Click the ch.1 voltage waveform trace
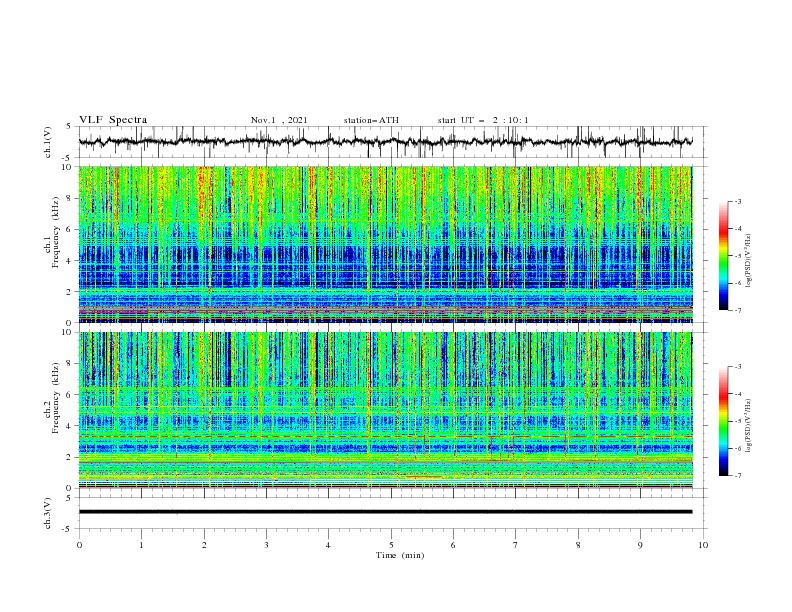This screenshot has width=792, height=612. 385,142
